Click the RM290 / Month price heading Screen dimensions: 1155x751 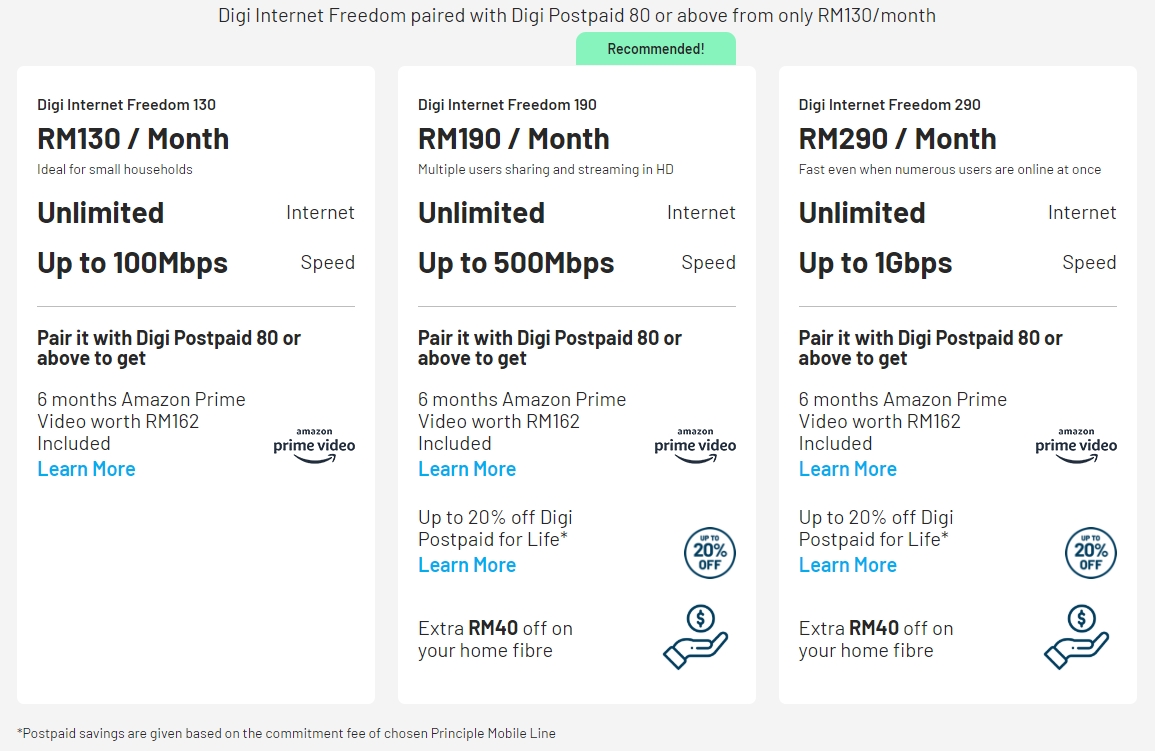(x=897, y=139)
